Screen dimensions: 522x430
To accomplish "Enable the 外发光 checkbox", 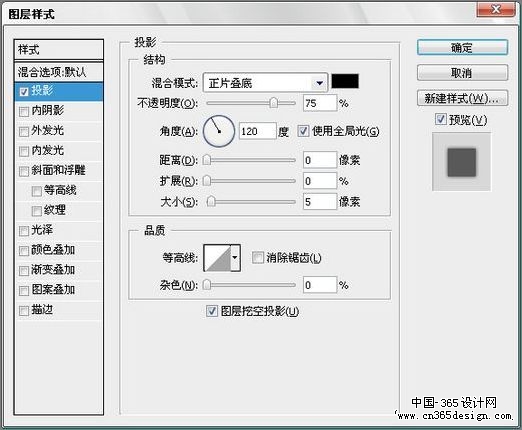I will (24, 131).
